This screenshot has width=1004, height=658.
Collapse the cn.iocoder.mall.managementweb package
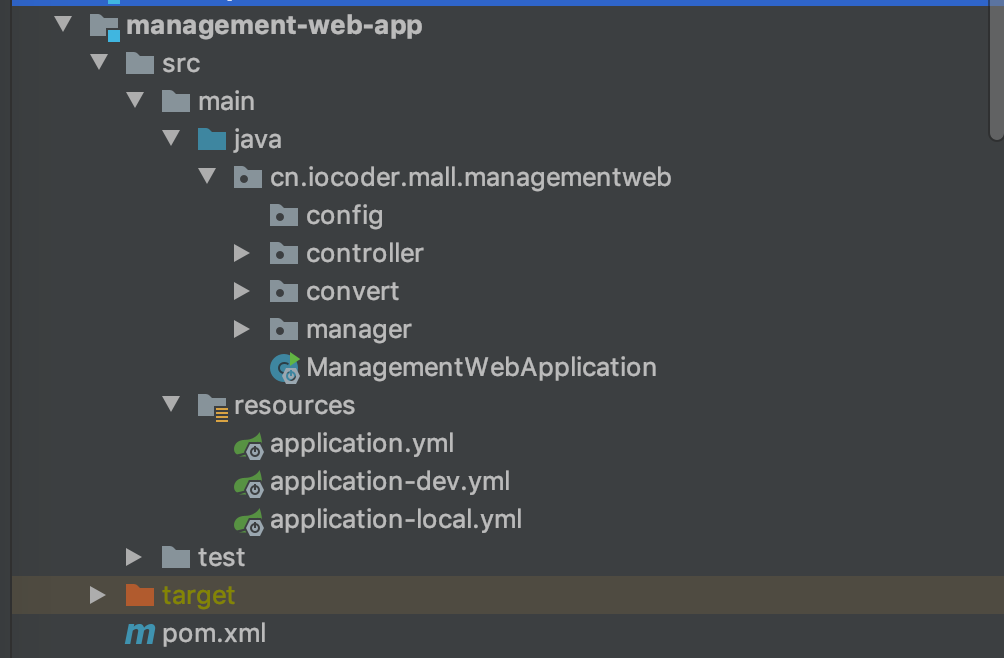[207, 177]
